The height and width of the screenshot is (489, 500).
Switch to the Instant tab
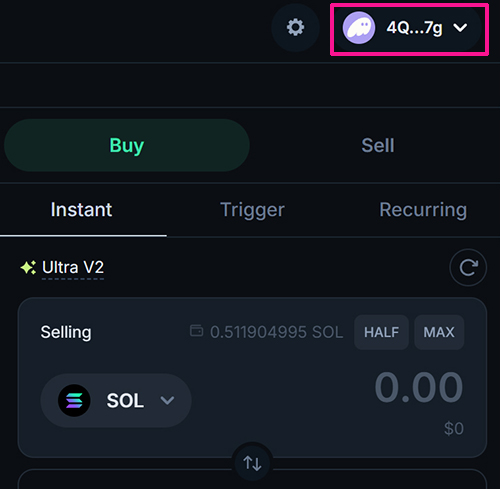coord(82,210)
